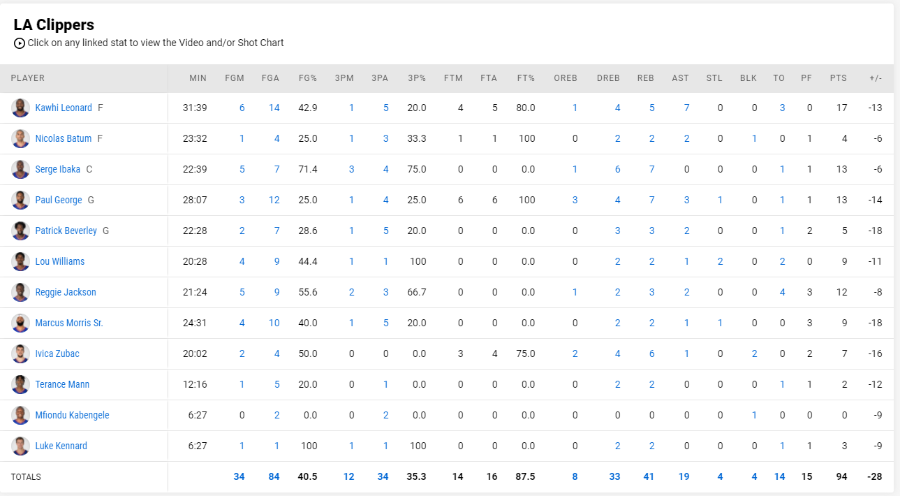The height and width of the screenshot is (496, 900).
Task: Click Mfiondu Kabengele's headshot avatar
Action: 20,415
